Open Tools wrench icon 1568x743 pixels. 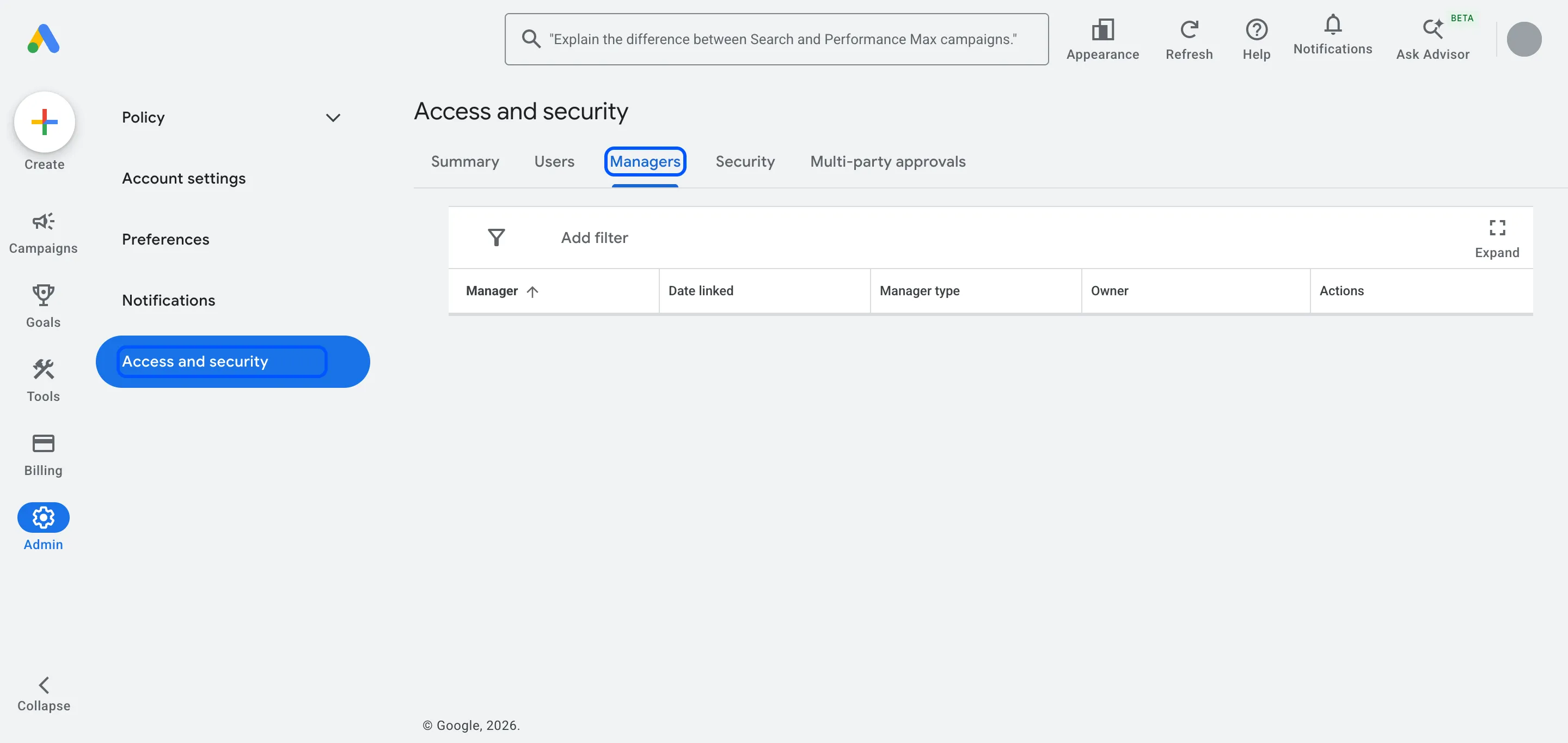point(43,369)
